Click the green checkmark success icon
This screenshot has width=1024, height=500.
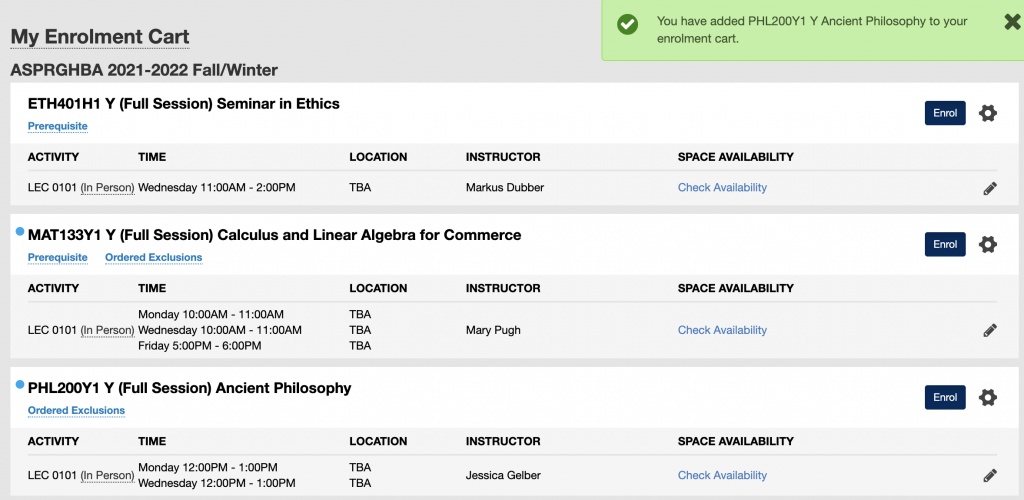tap(628, 25)
